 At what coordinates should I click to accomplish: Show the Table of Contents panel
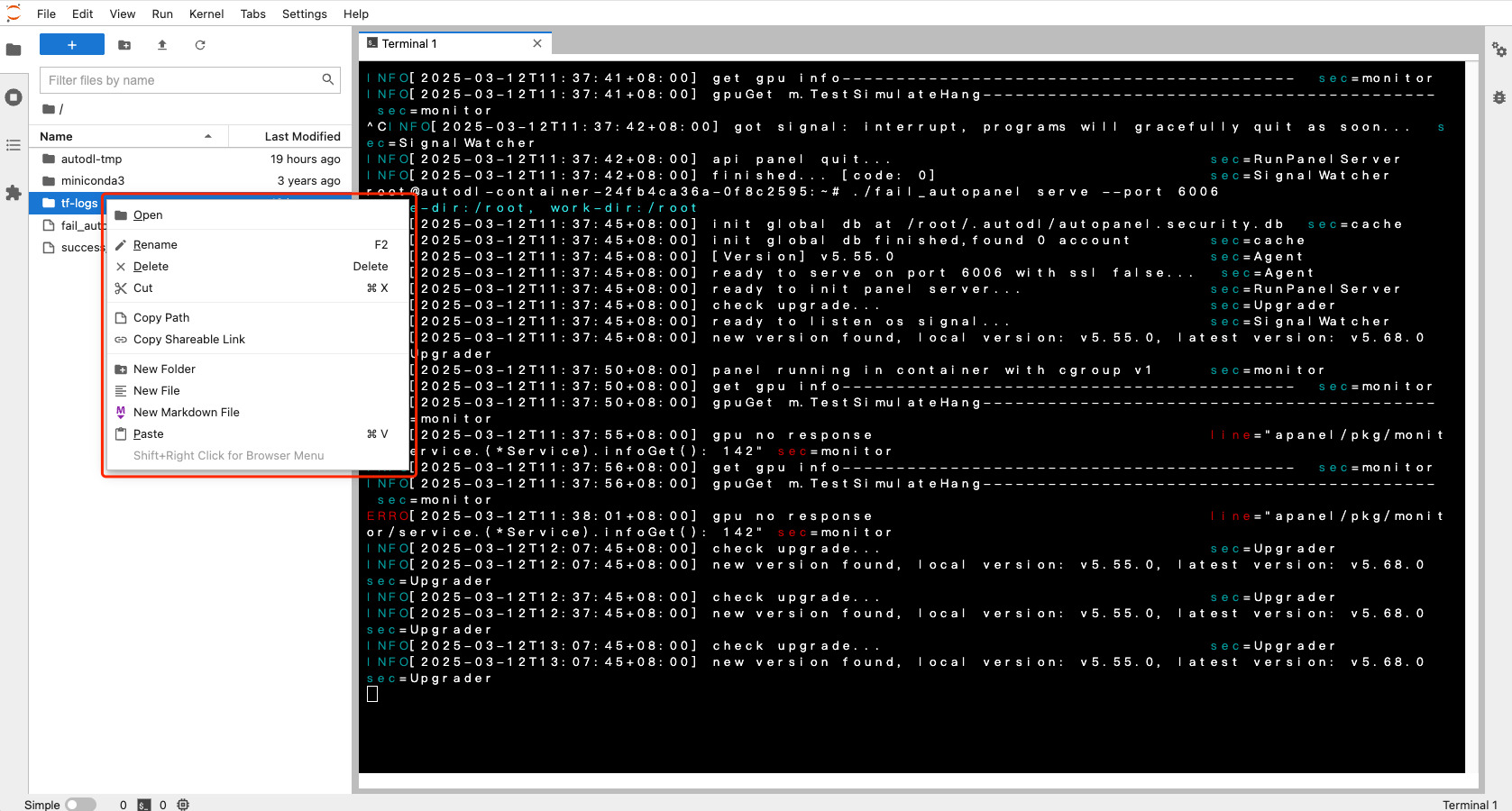click(x=14, y=145)
